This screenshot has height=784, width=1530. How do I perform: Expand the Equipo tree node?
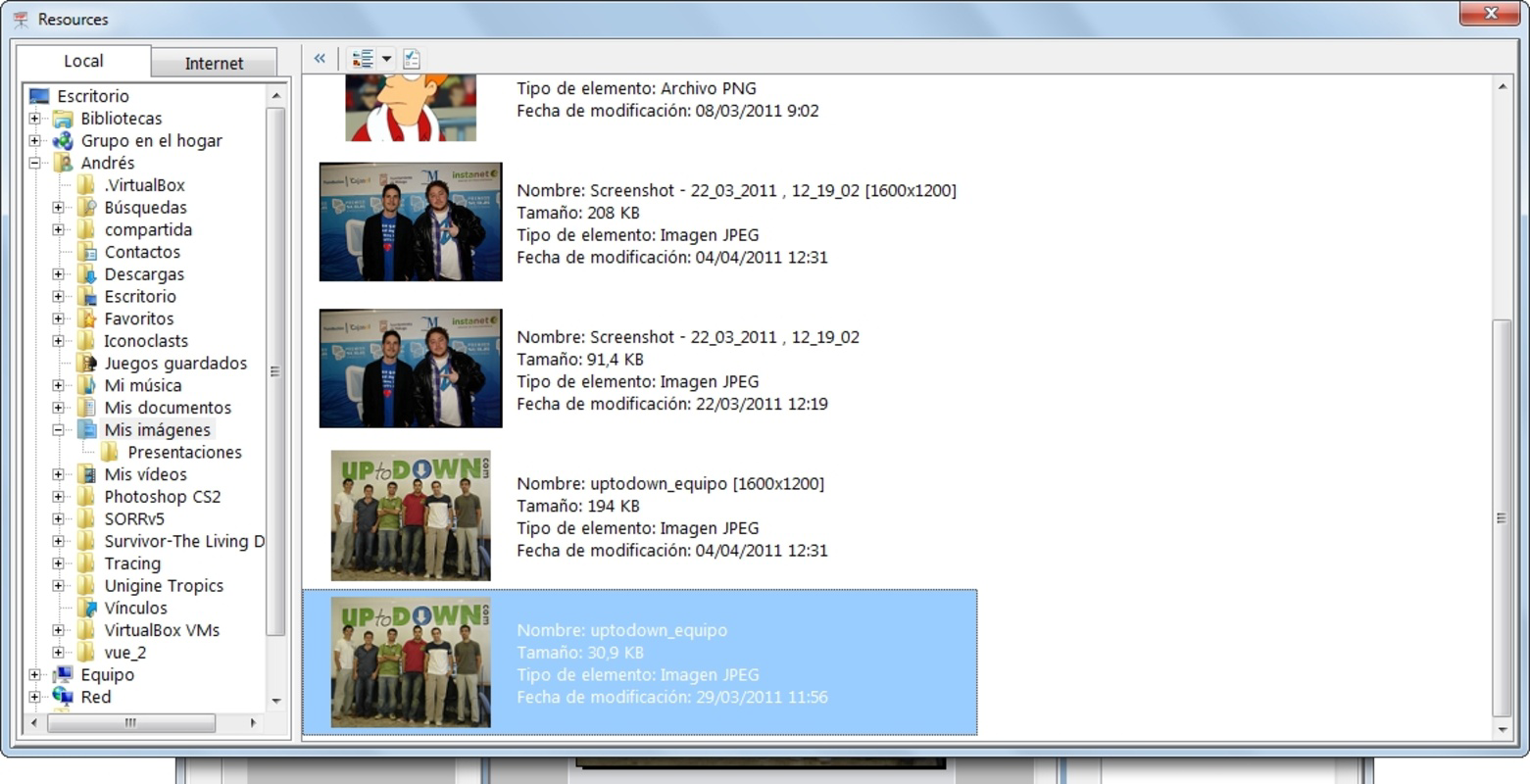click(x=34, y=674)
